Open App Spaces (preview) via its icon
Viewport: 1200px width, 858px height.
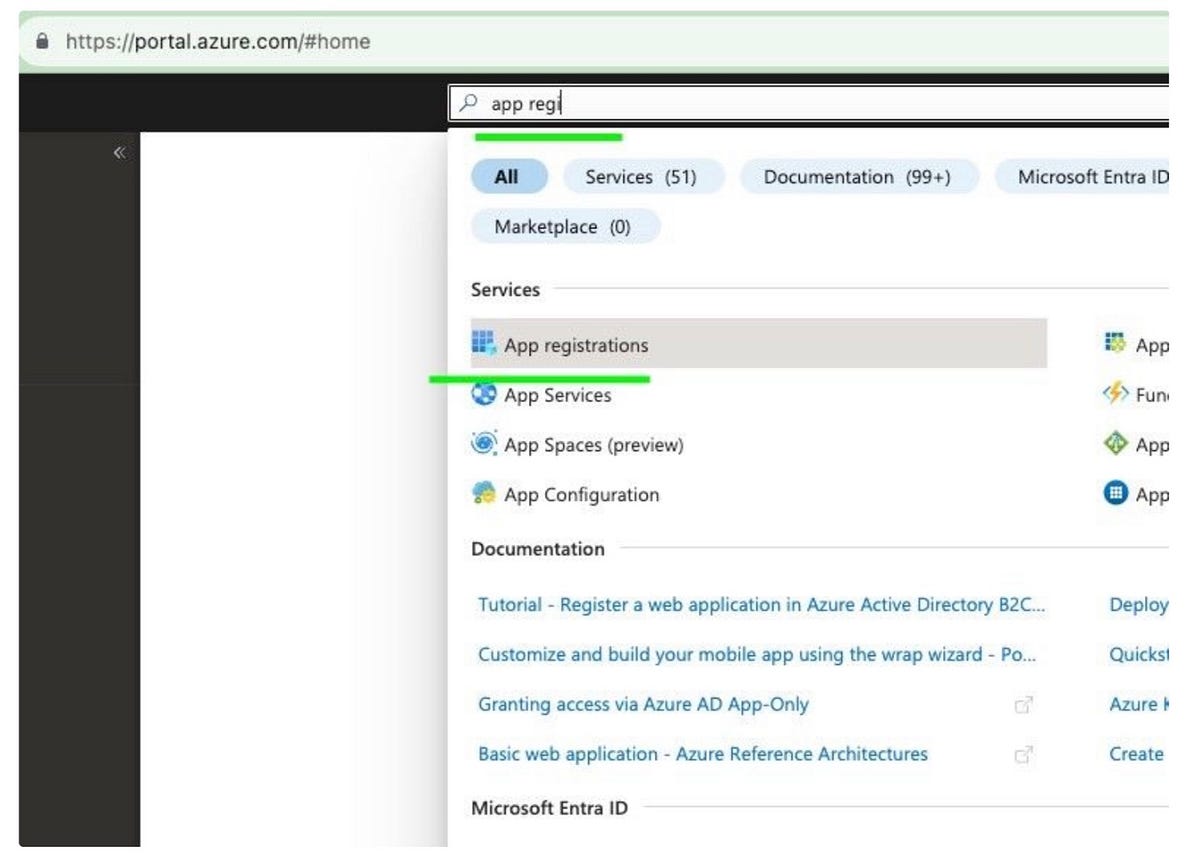(484, 444)
